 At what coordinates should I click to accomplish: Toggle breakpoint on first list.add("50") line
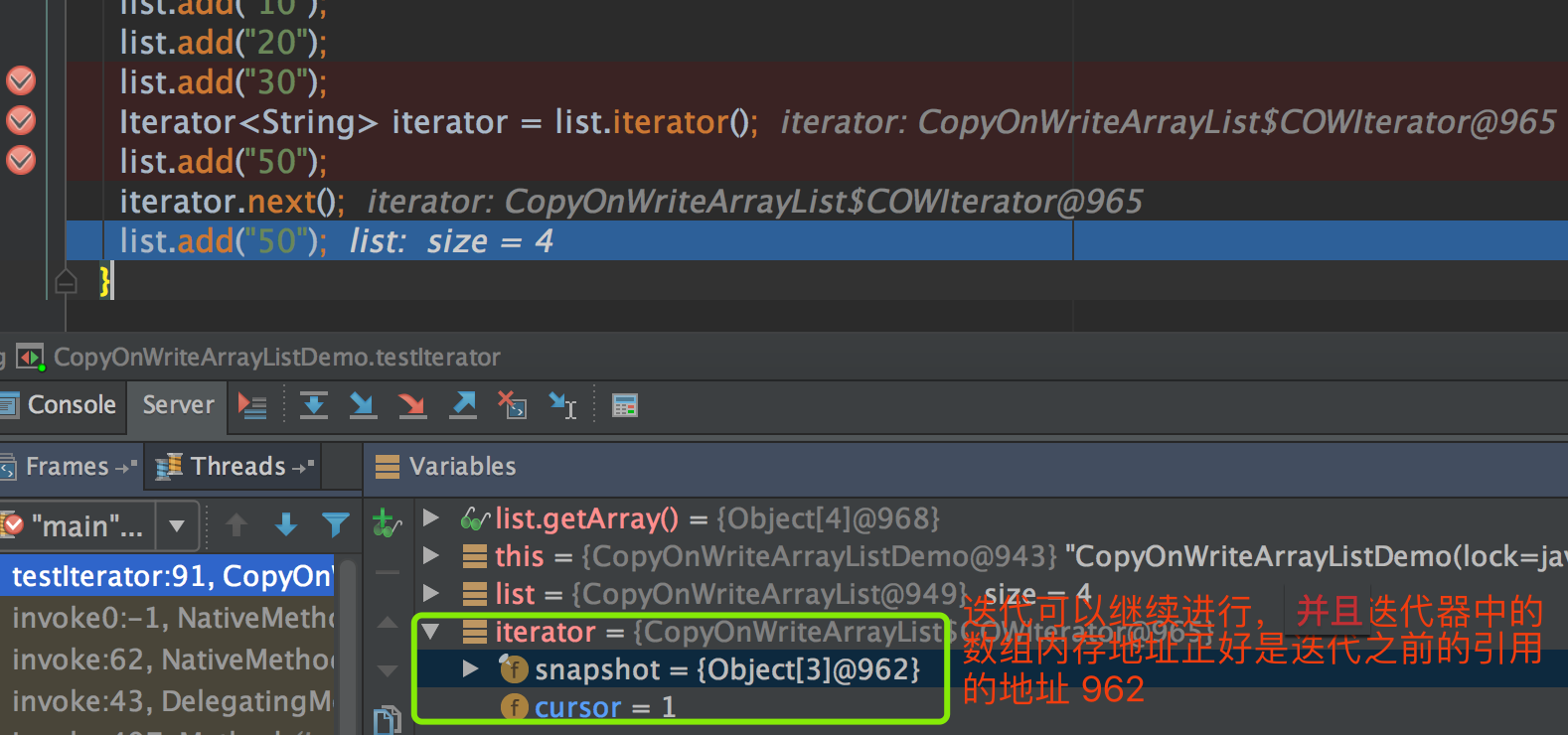pos(21,161)
